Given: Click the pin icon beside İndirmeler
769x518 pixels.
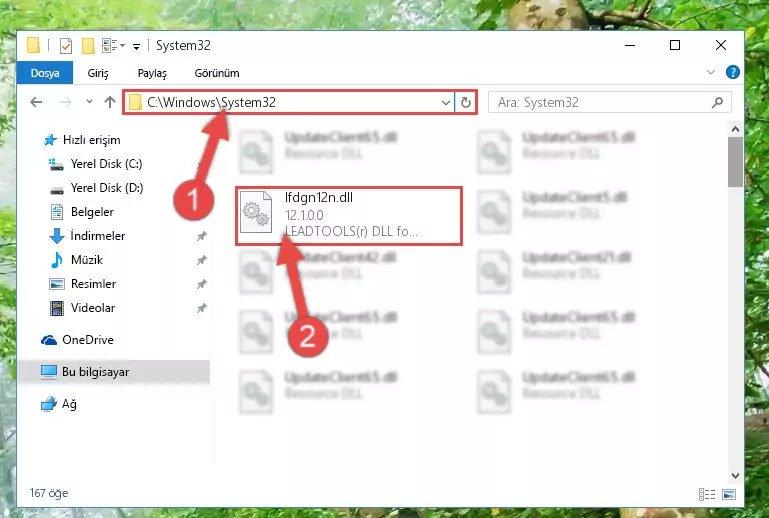Looking at the screenshot, I should (202, 236).
